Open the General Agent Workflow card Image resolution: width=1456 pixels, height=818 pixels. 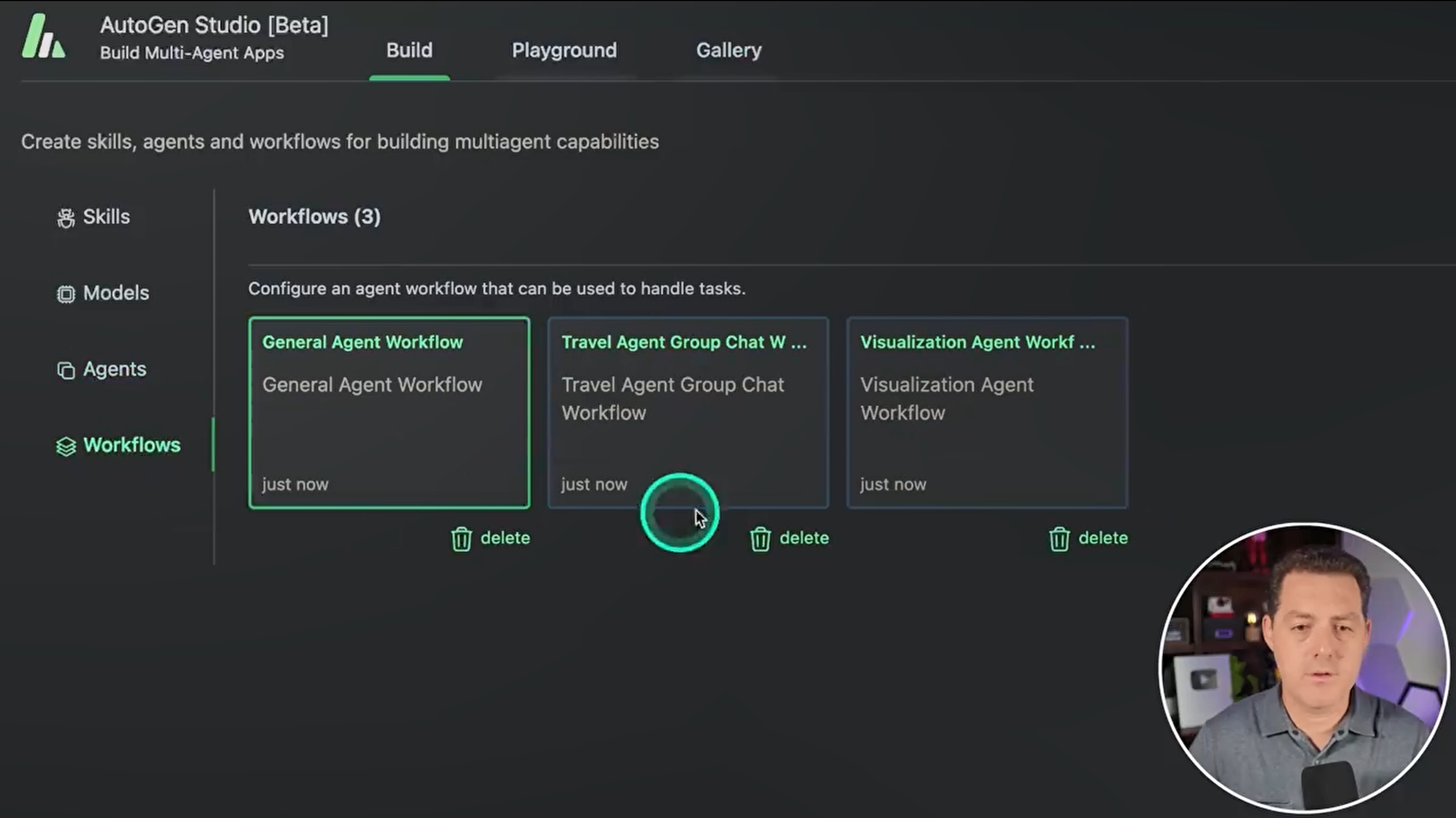click(389, 412)
